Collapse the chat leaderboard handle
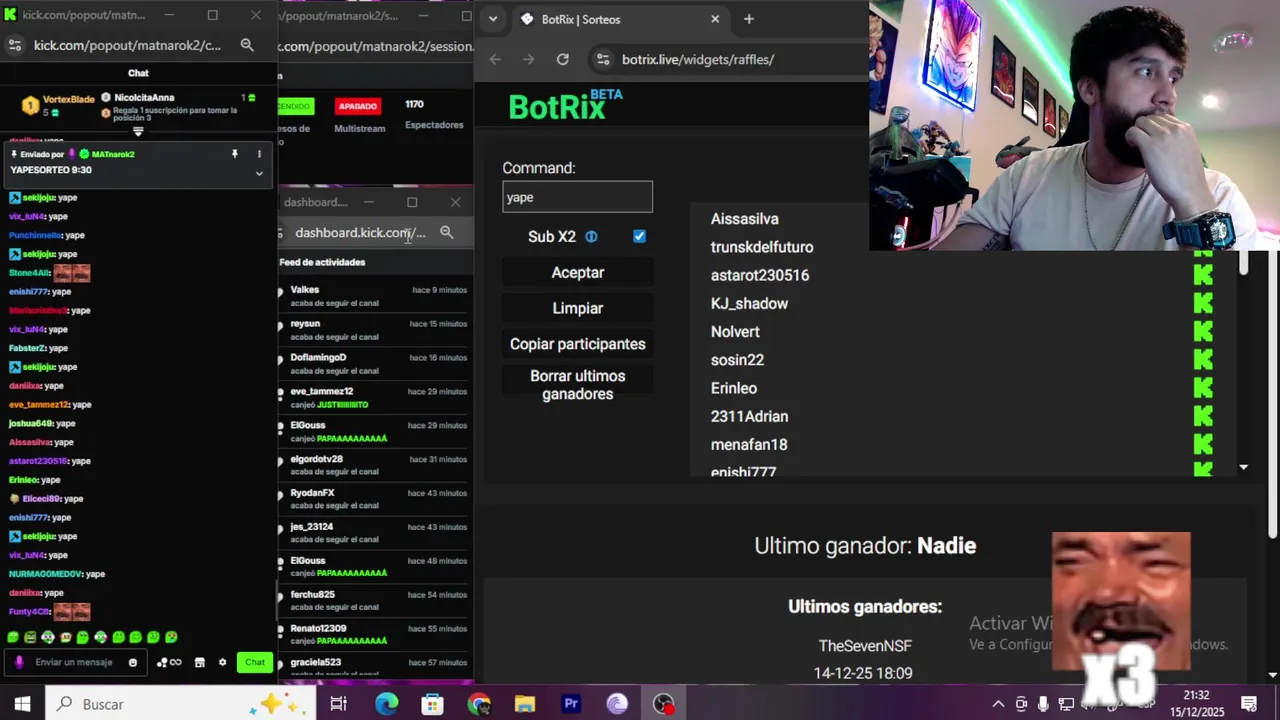 (x=138, y=131)
